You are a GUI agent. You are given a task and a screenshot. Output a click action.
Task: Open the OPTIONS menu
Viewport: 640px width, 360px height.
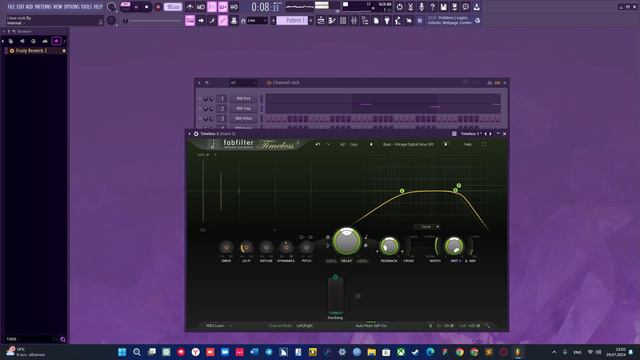tap(71, 7)
